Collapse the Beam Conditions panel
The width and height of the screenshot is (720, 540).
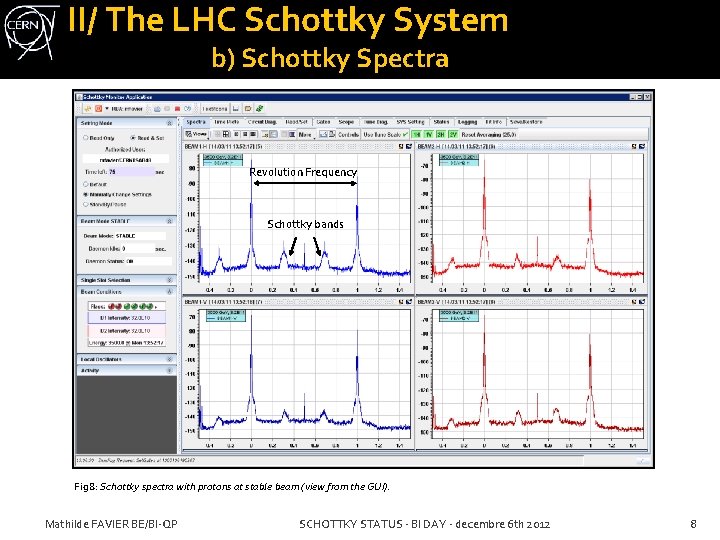[169, 292]
